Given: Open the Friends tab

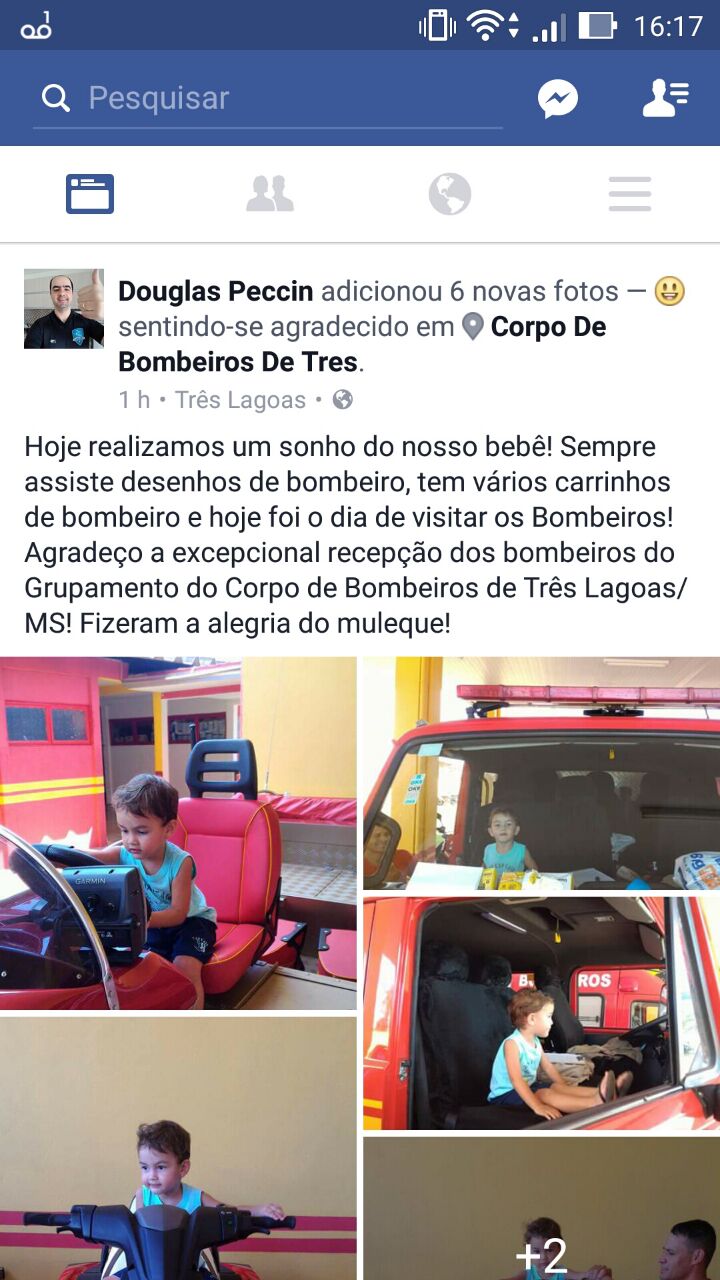Looking at the screenshot, I should [270, 194].
